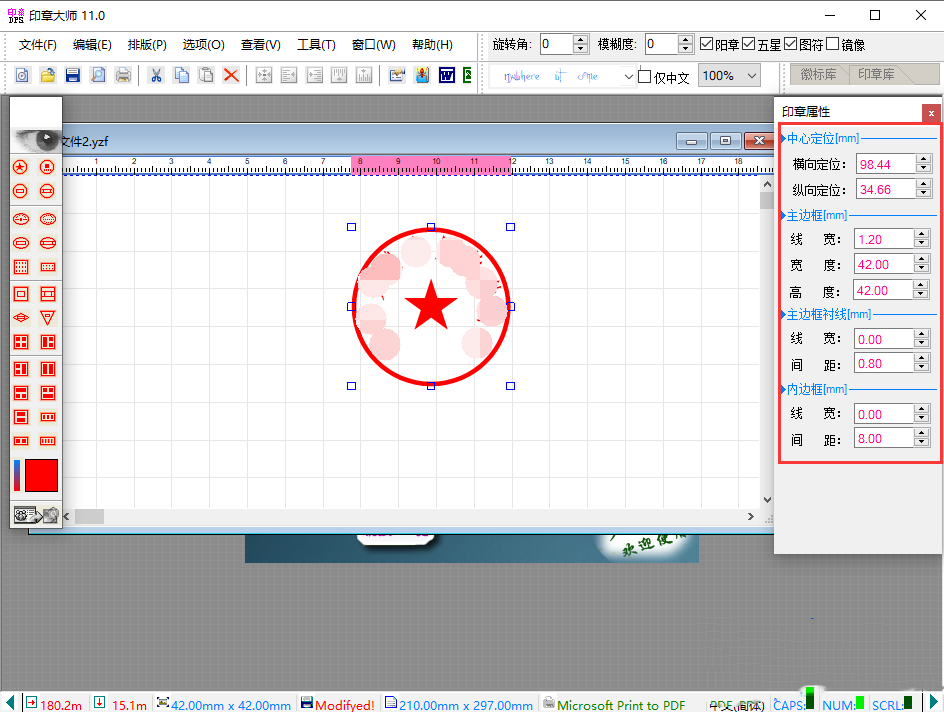Click the vertical scrollbar down arrow
Viewport: 944px width, 712px height.
tap(767, 500)
